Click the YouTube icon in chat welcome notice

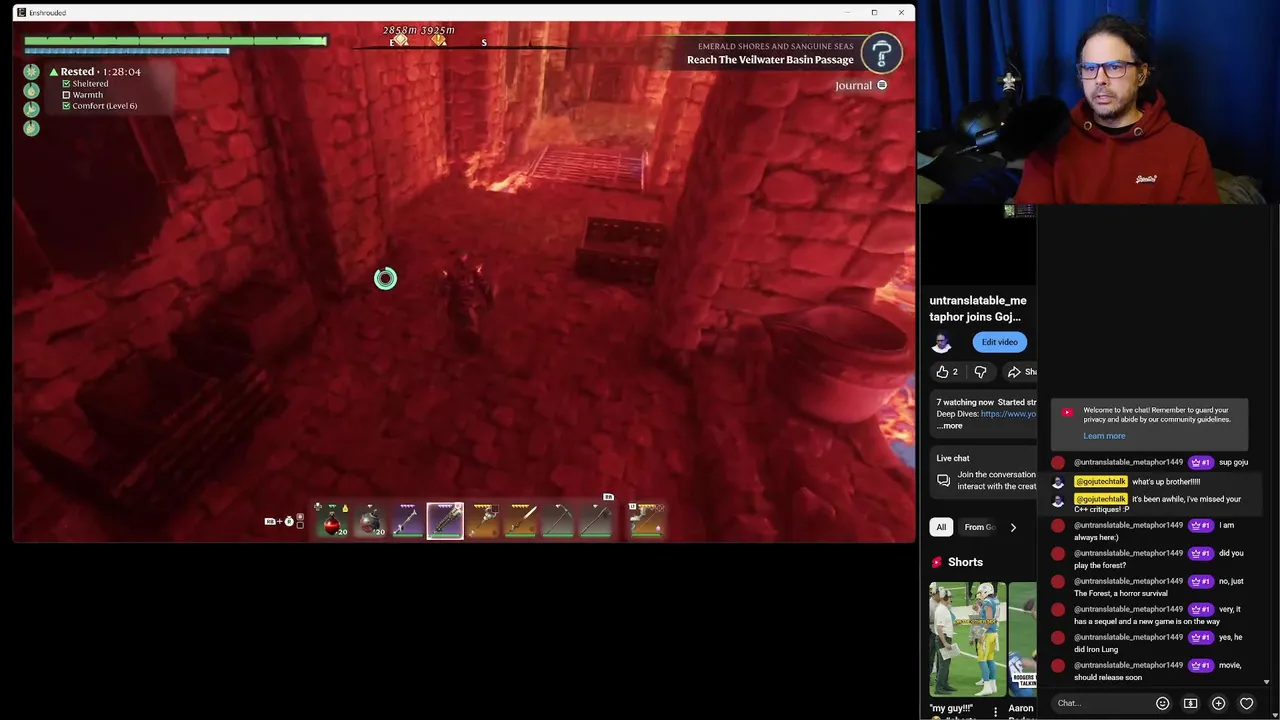tap(1067, 412)
